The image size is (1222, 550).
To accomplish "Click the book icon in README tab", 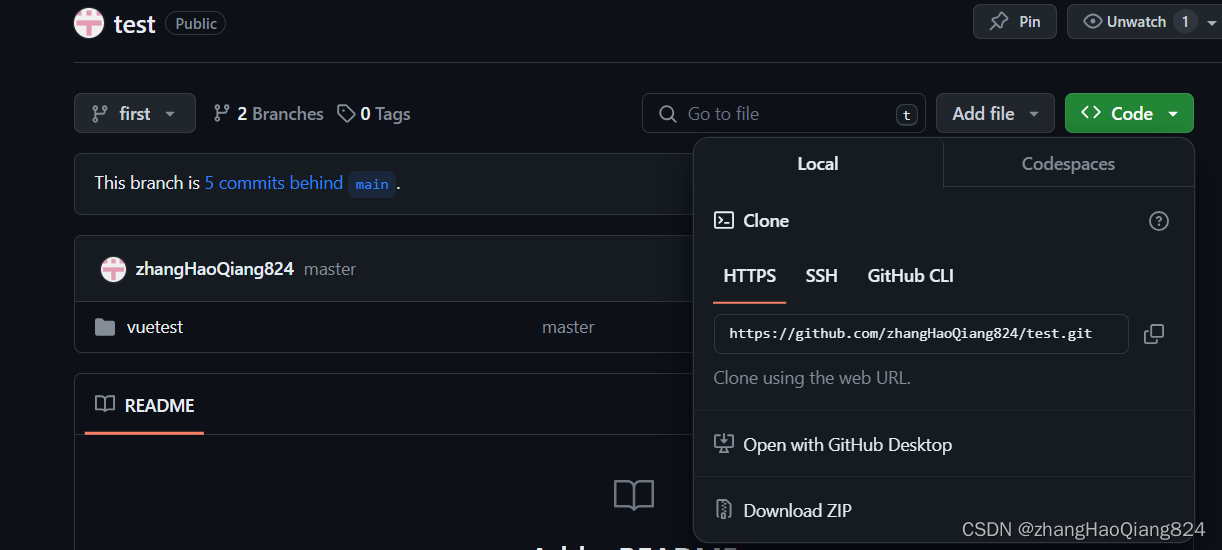I will click(x=105, y=405).
